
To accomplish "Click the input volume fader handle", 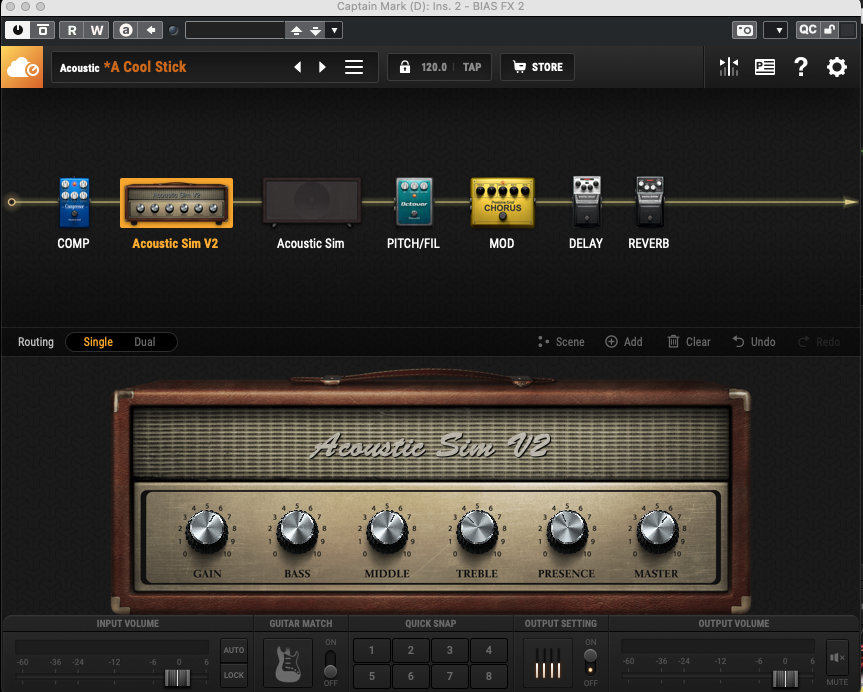I will click(177, 678).
